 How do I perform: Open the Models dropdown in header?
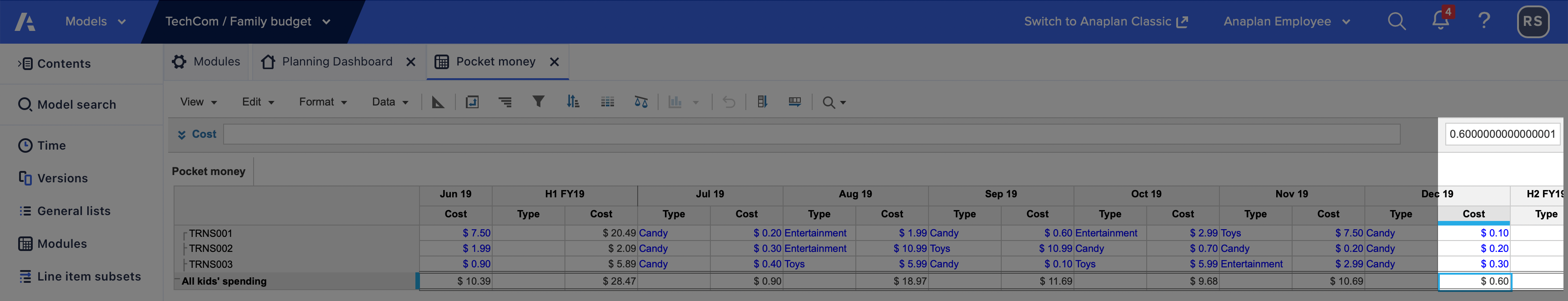point(95,21)
